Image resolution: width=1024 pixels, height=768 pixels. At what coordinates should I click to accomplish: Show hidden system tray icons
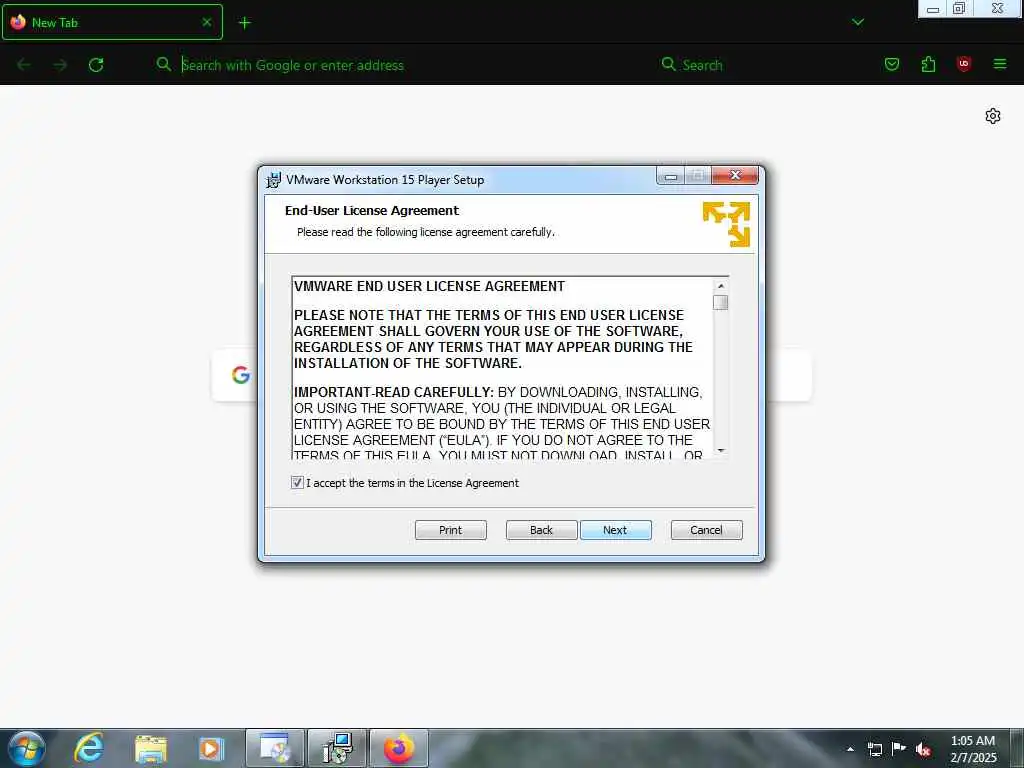click(x=850, y=749)
